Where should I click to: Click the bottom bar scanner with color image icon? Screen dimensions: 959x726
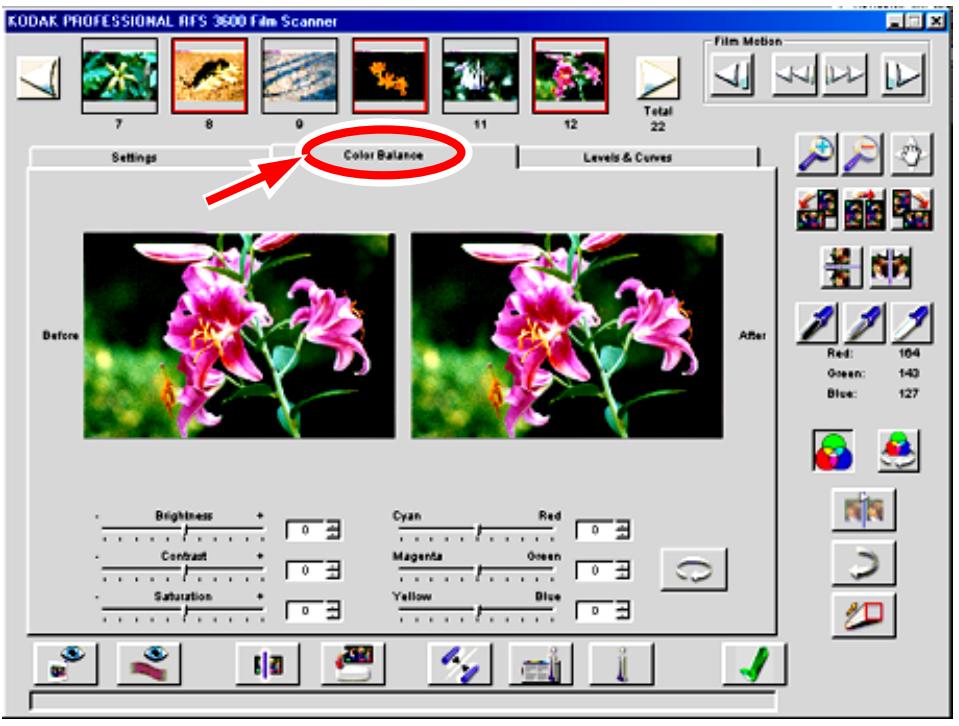coord(354,664)
